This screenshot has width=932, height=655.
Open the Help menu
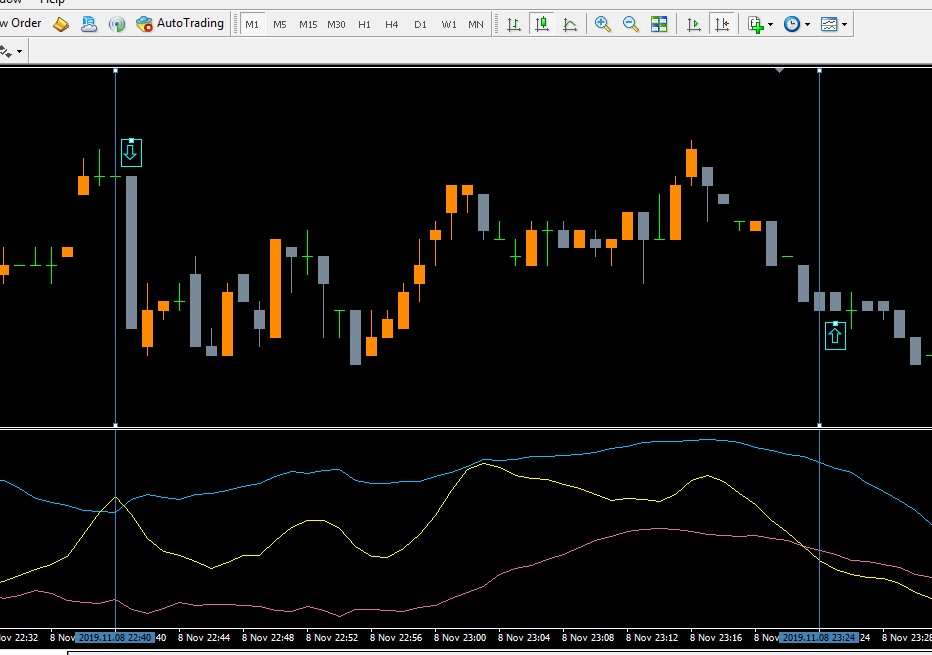[x=52, y=2]
